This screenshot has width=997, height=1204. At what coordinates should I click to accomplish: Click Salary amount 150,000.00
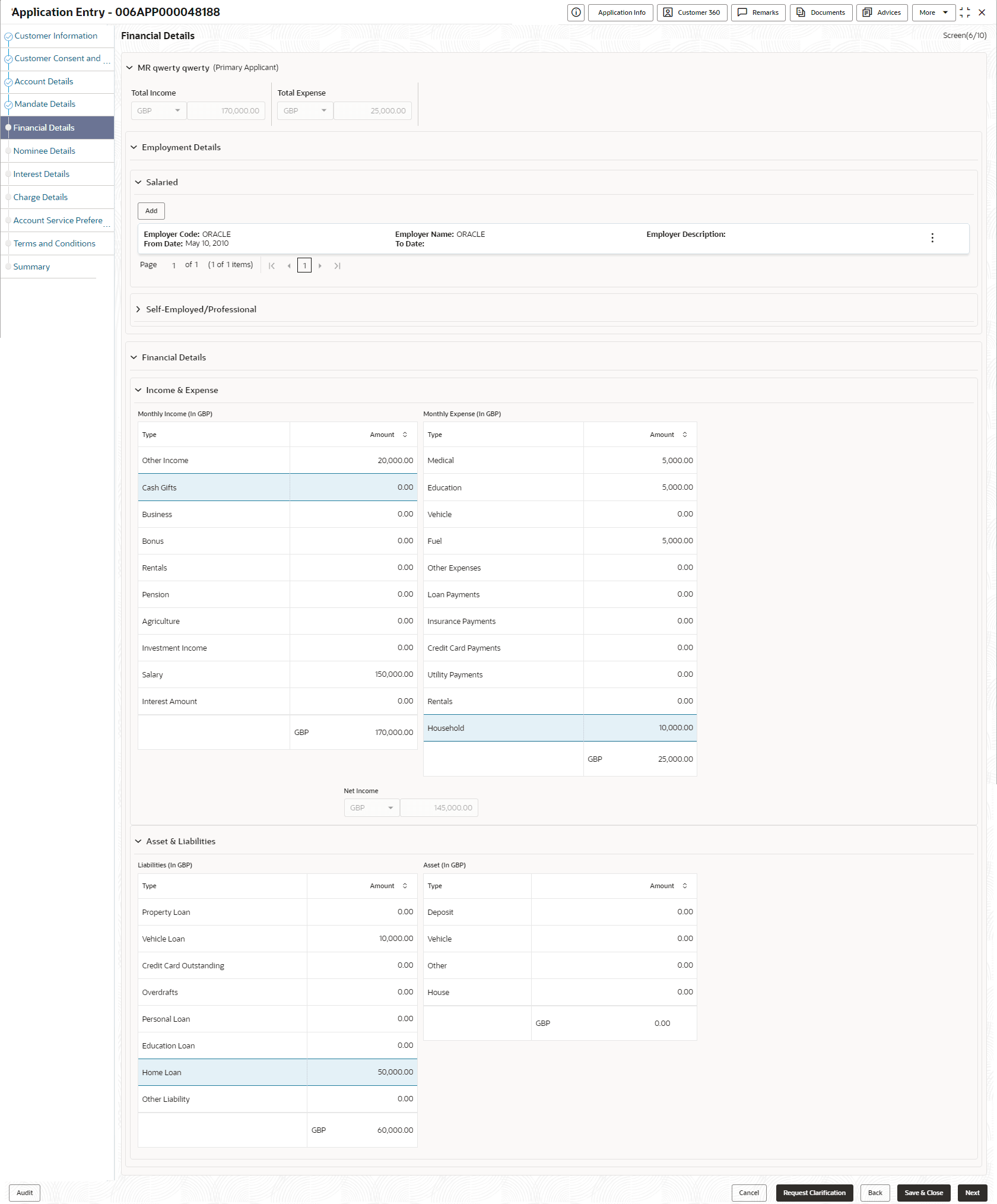[x=394, y=674]
